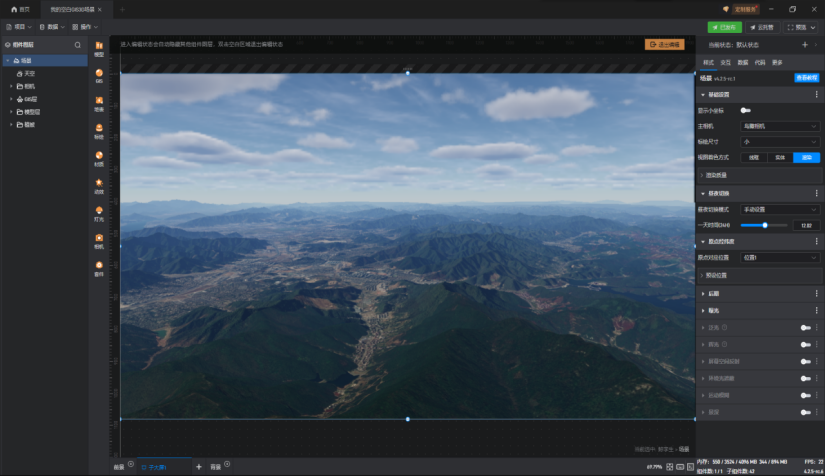The height and width of the screenshot is (476, 825).
Task: Open the three-dot menu beside 昼夜切换 section
Action: click(x=817, y=194)
